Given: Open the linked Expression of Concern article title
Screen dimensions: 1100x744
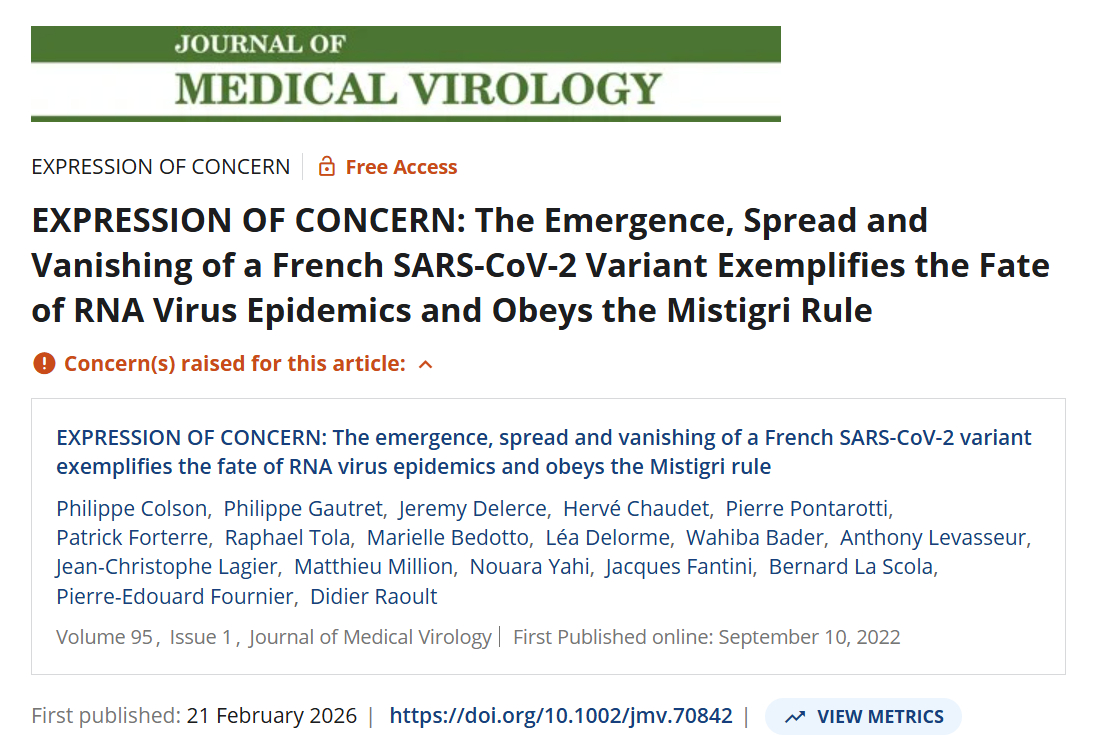Looking at the screenshot, I should 543,452.
